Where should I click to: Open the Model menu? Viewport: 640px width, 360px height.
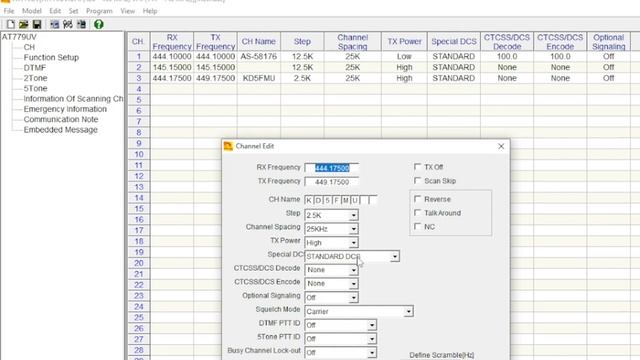click(32, 11)
